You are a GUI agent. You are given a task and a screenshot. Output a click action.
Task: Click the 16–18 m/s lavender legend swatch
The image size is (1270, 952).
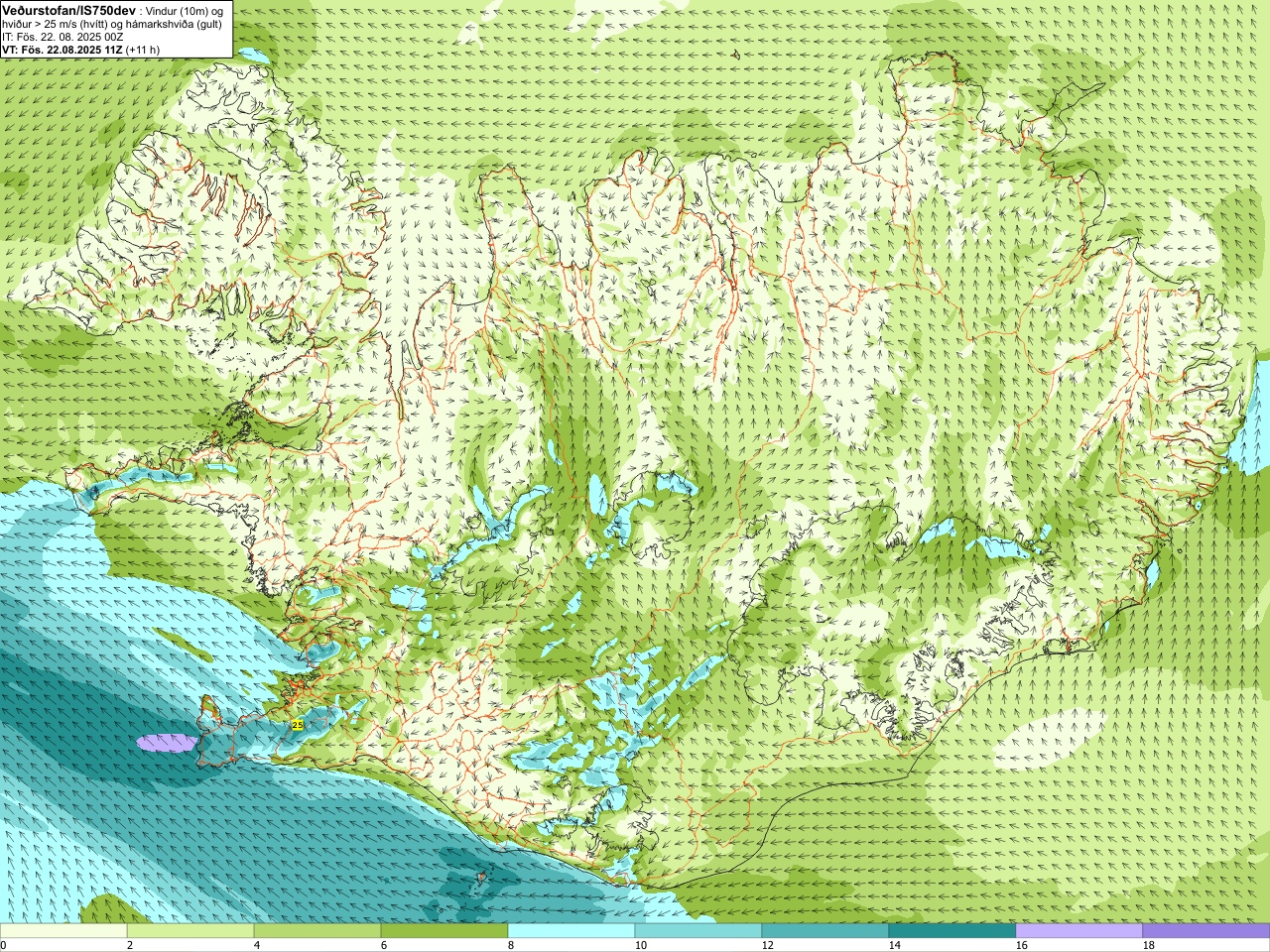1079,931
